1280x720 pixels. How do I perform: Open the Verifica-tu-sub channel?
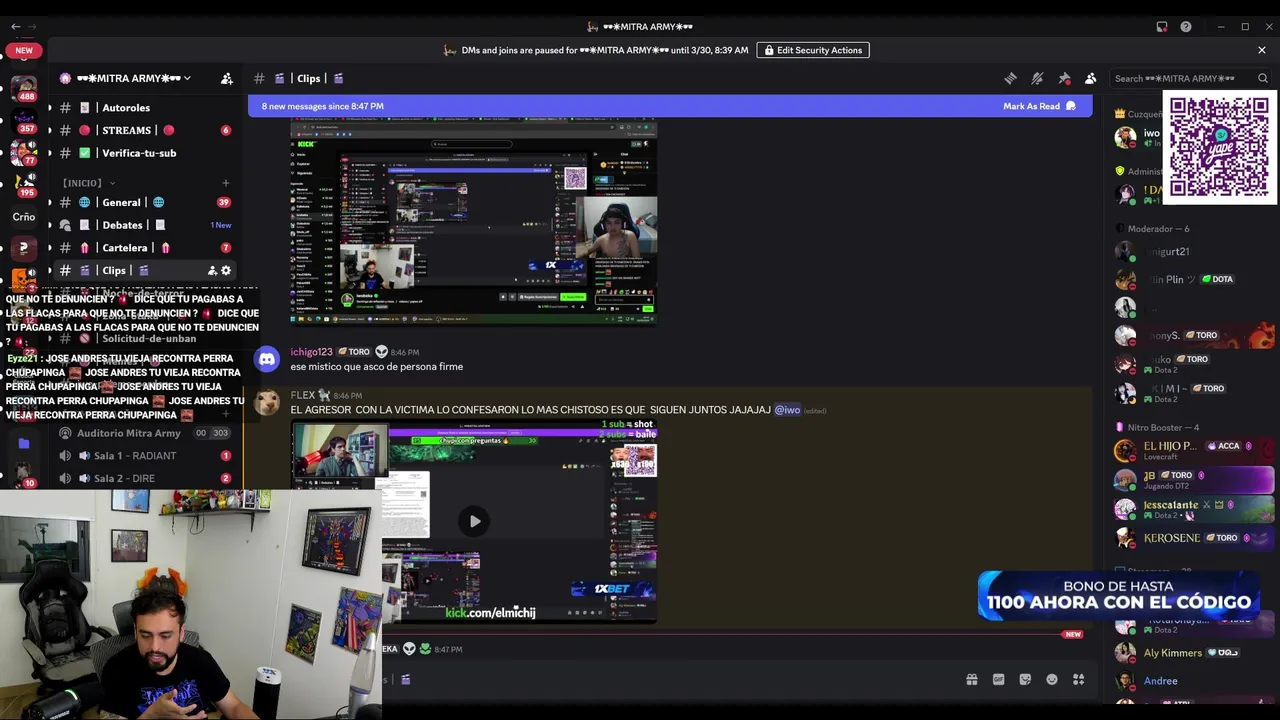point(145,153)
